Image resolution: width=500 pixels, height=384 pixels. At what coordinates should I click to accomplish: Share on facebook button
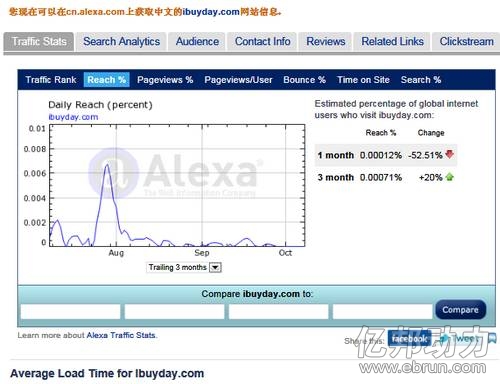409,339
